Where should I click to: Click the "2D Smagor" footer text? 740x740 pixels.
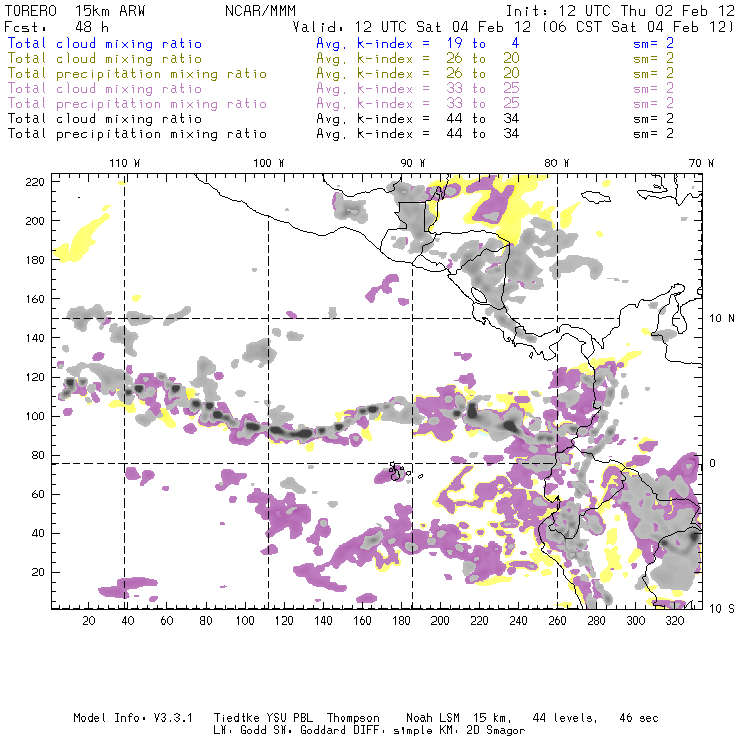tap(496, 731)
